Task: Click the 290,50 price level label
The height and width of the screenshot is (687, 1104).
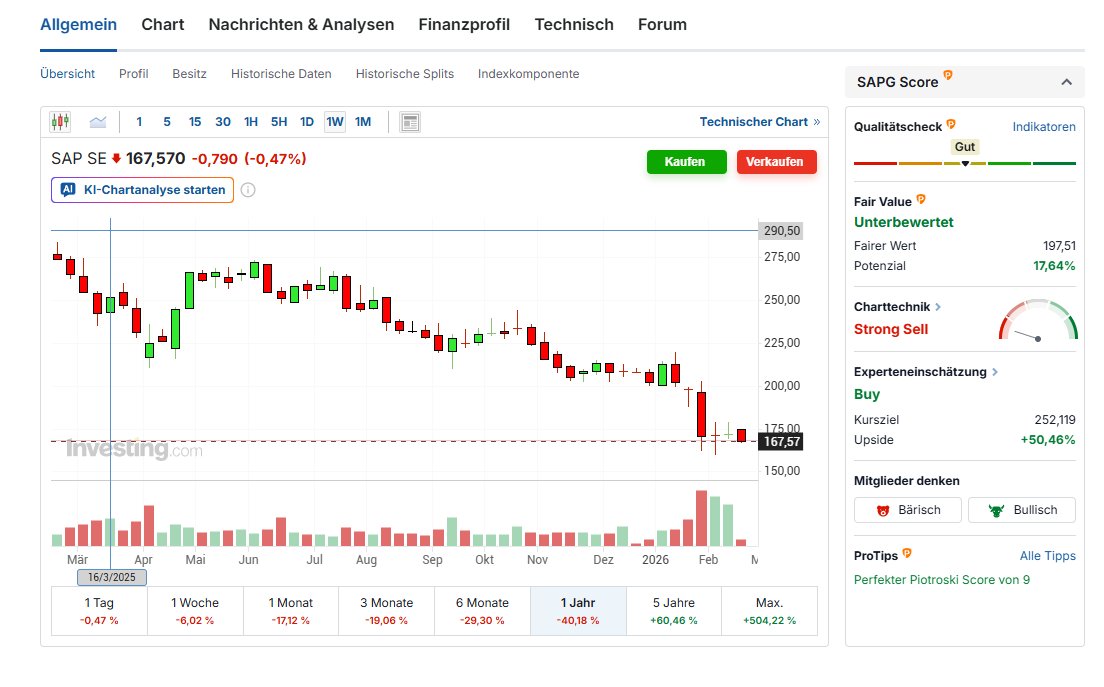Action: pyautogui.click(x=782, y=231)
